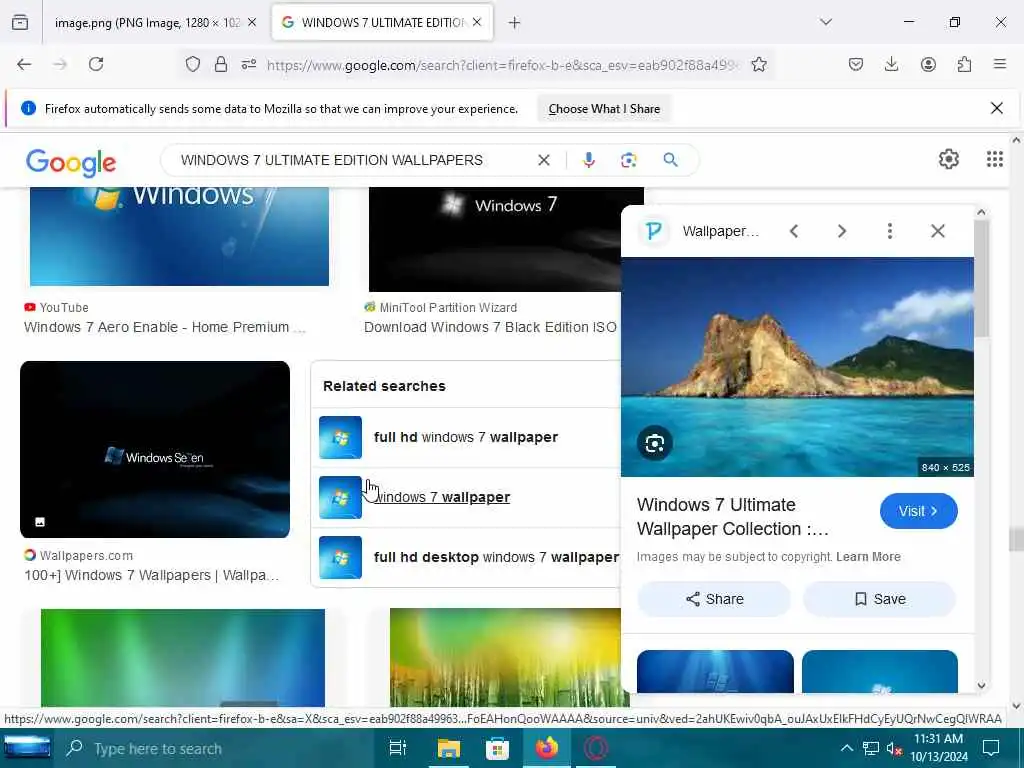Open the green aurora wallpaper thumbnail
This screenshot has height=768, width=1024.
183,658
